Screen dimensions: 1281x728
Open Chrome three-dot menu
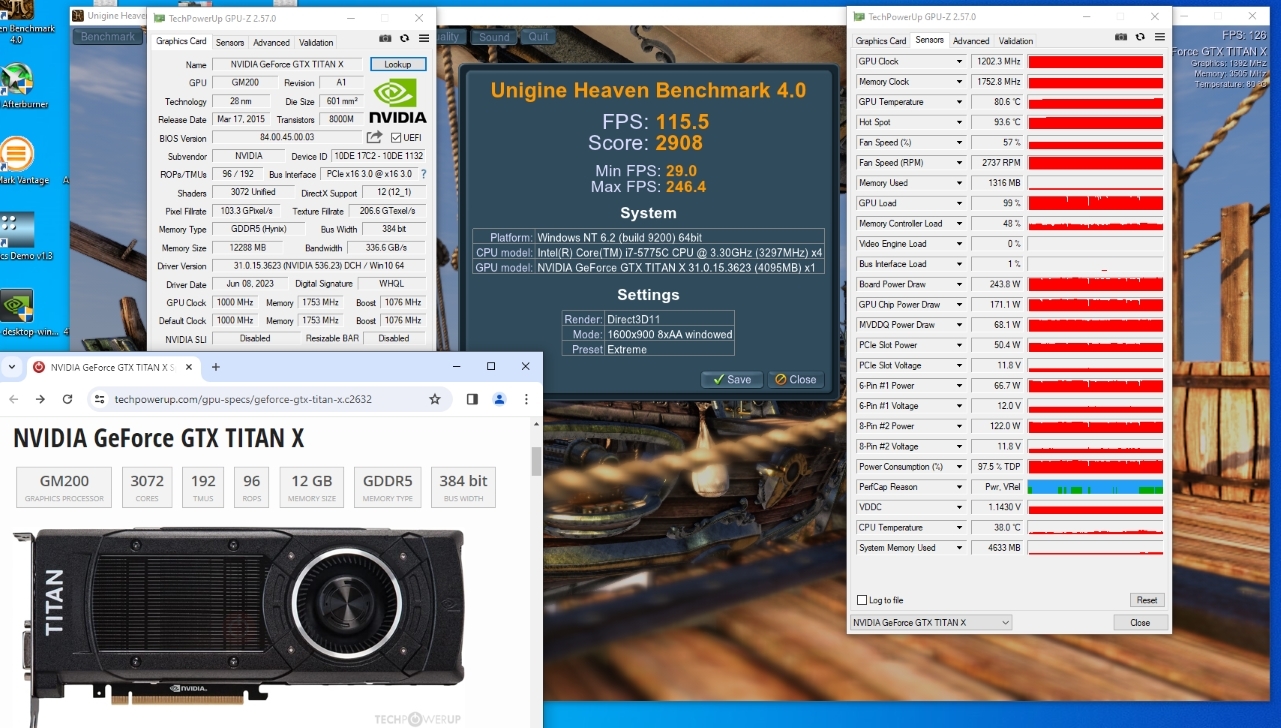526,399
